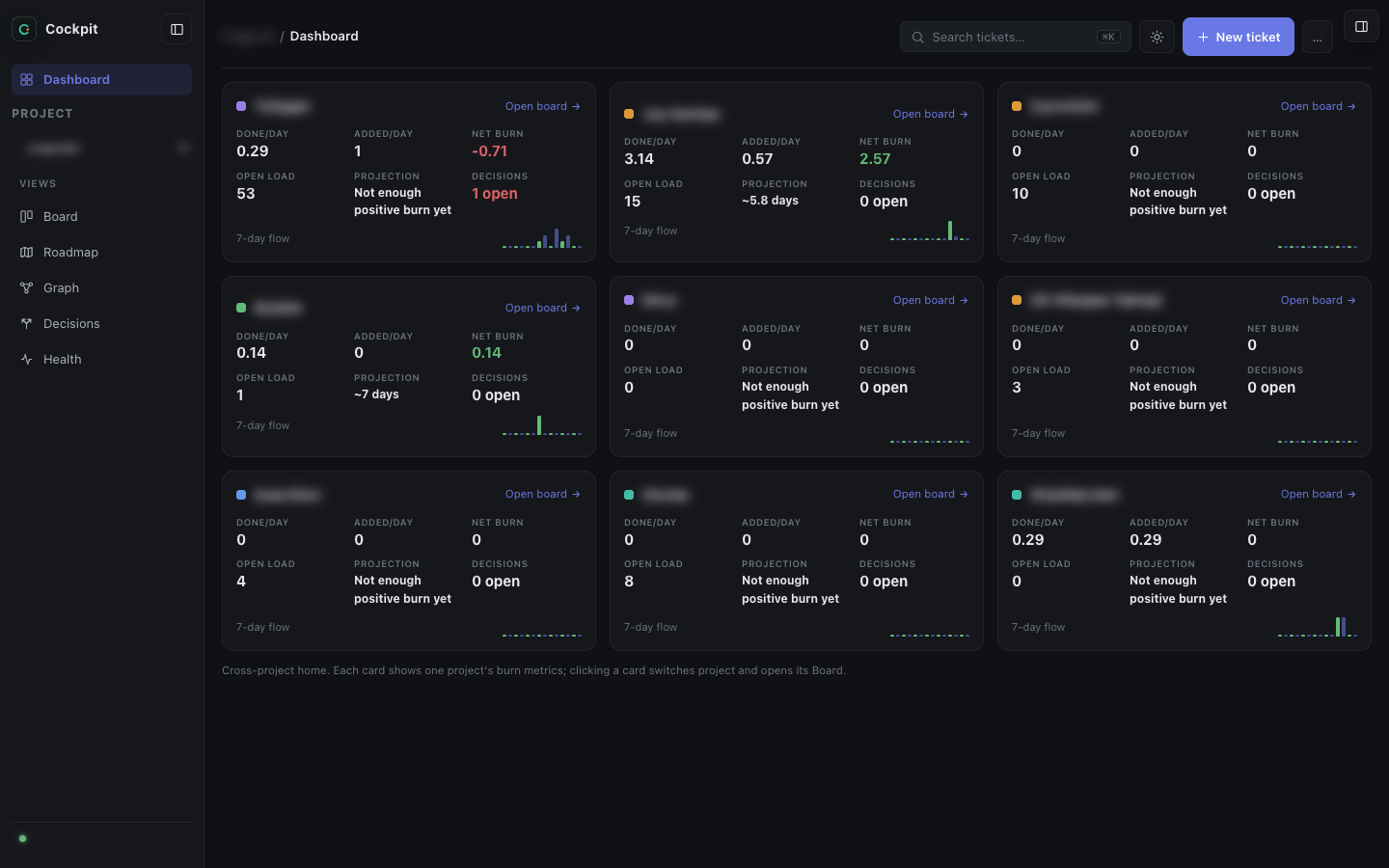
Task: Click the "Dashboard" breadcrumb in the header
Action: 324,36
